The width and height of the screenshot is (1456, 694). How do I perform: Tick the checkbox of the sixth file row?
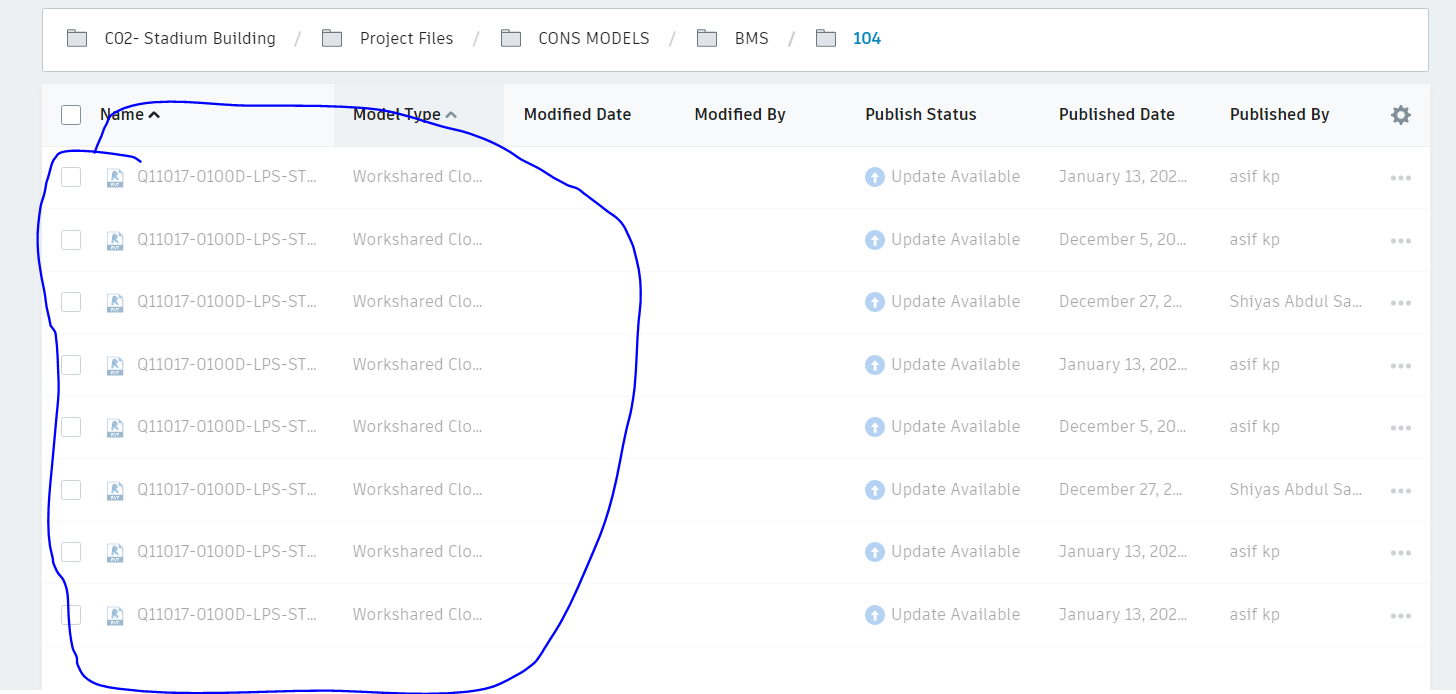pos(71,490)
